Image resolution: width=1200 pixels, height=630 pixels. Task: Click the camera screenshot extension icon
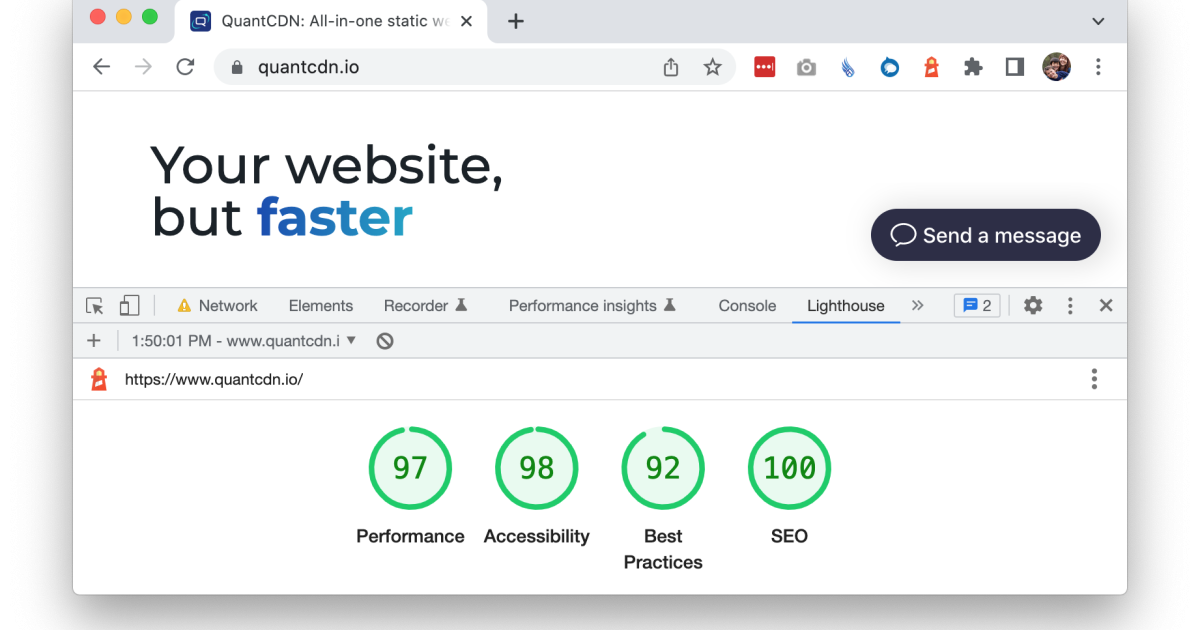(x=806, y=67)
